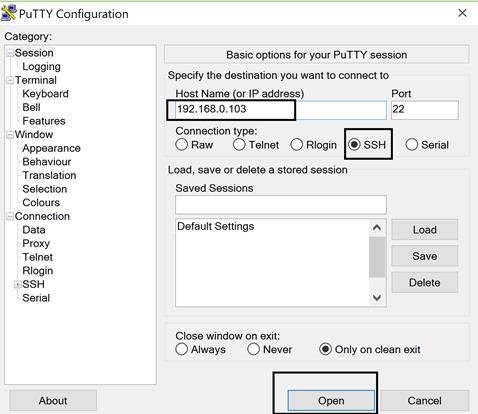
Task: Click the sessions list scroll down arrow
Action: (377, 297)
